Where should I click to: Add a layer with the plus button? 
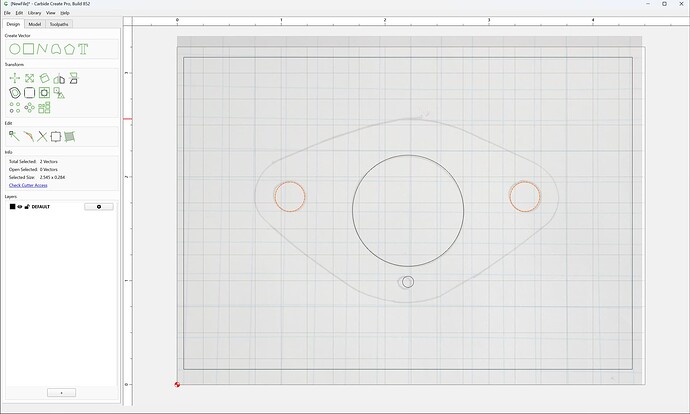61,392
